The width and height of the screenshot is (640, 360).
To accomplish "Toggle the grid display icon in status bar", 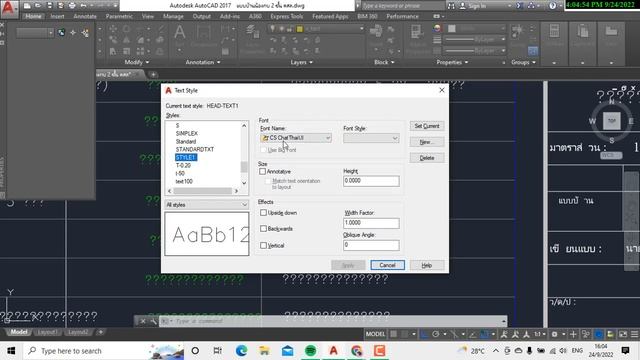I will tap(393, 334).
